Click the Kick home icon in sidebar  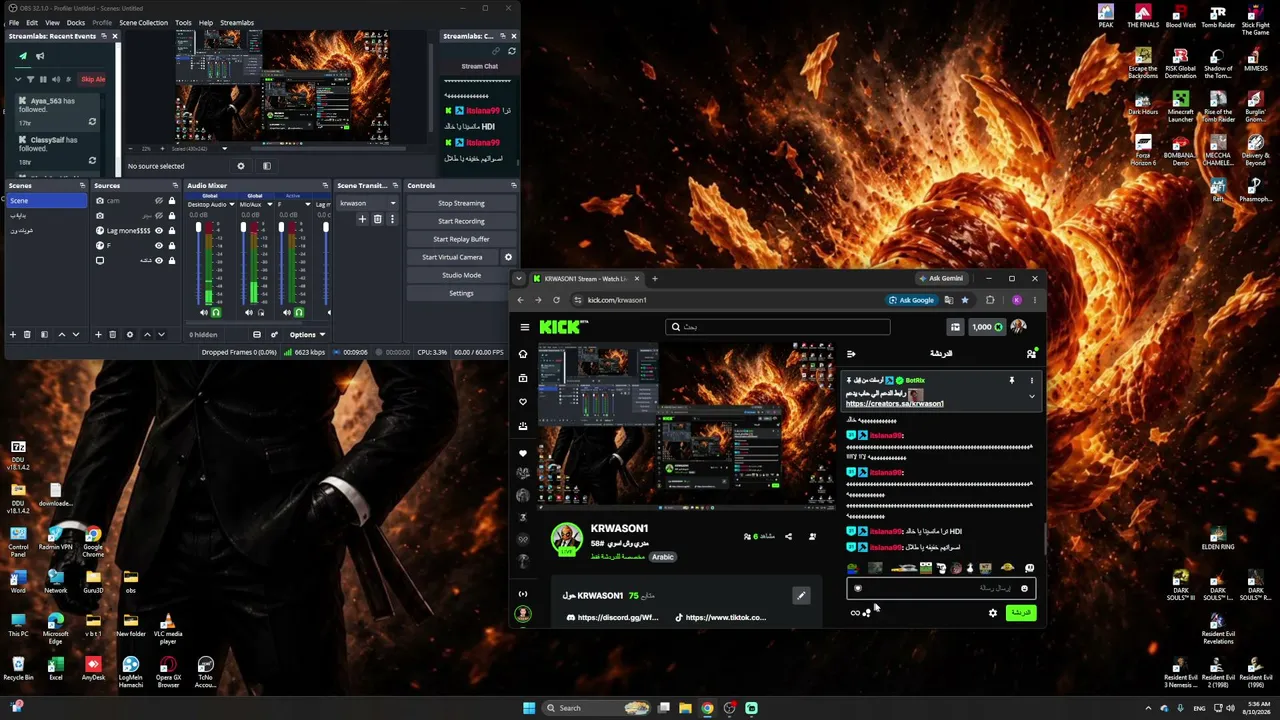point(522,354)
